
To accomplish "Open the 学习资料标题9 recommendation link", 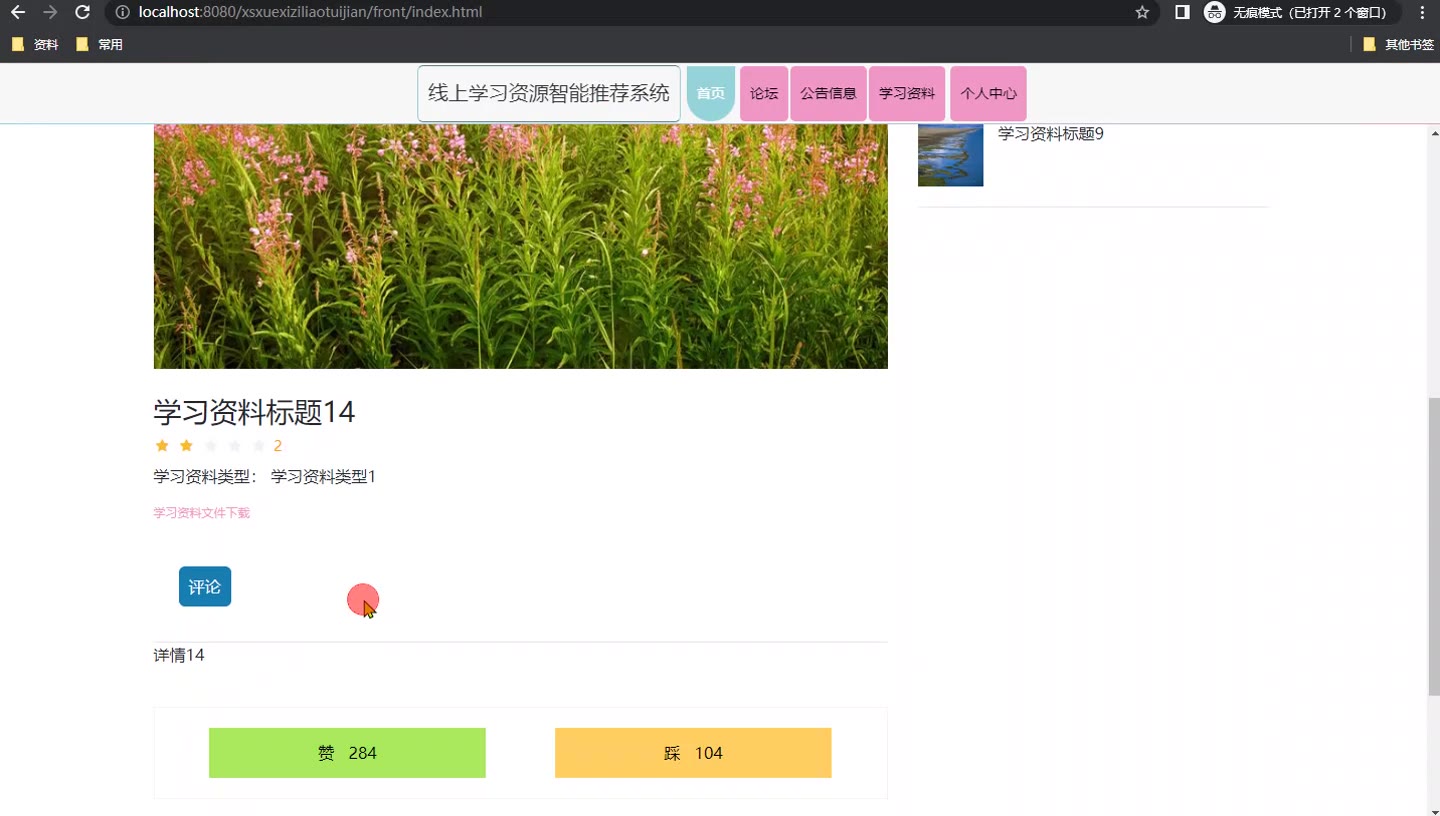I will click(x=1051, y=134).
